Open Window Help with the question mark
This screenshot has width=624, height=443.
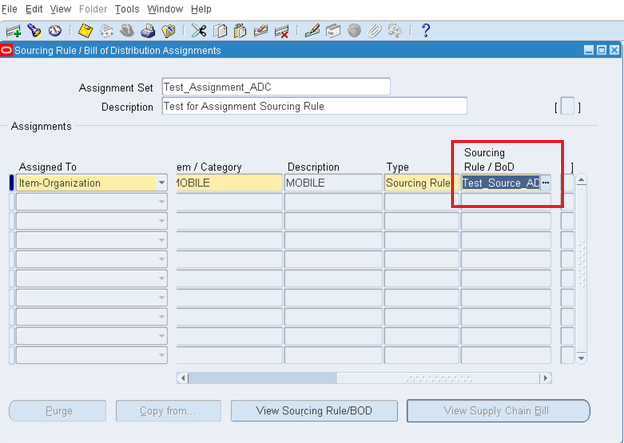click(425, 31)
